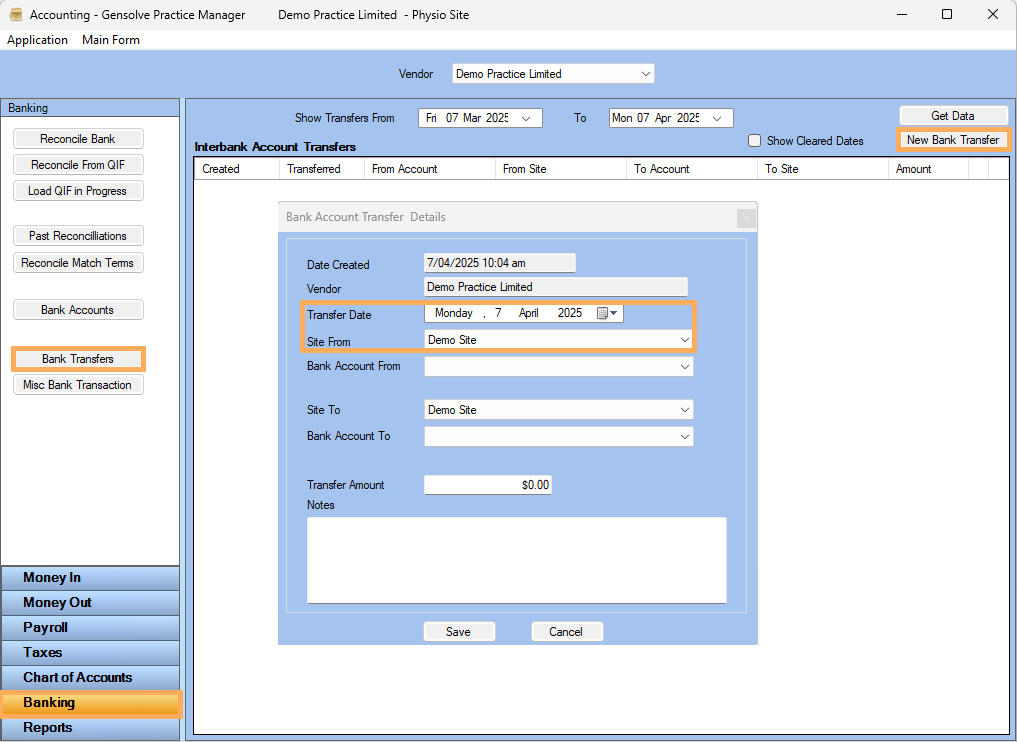Click the Reconcile Bank button
1017x742 pixels.
tap(78, 139)
